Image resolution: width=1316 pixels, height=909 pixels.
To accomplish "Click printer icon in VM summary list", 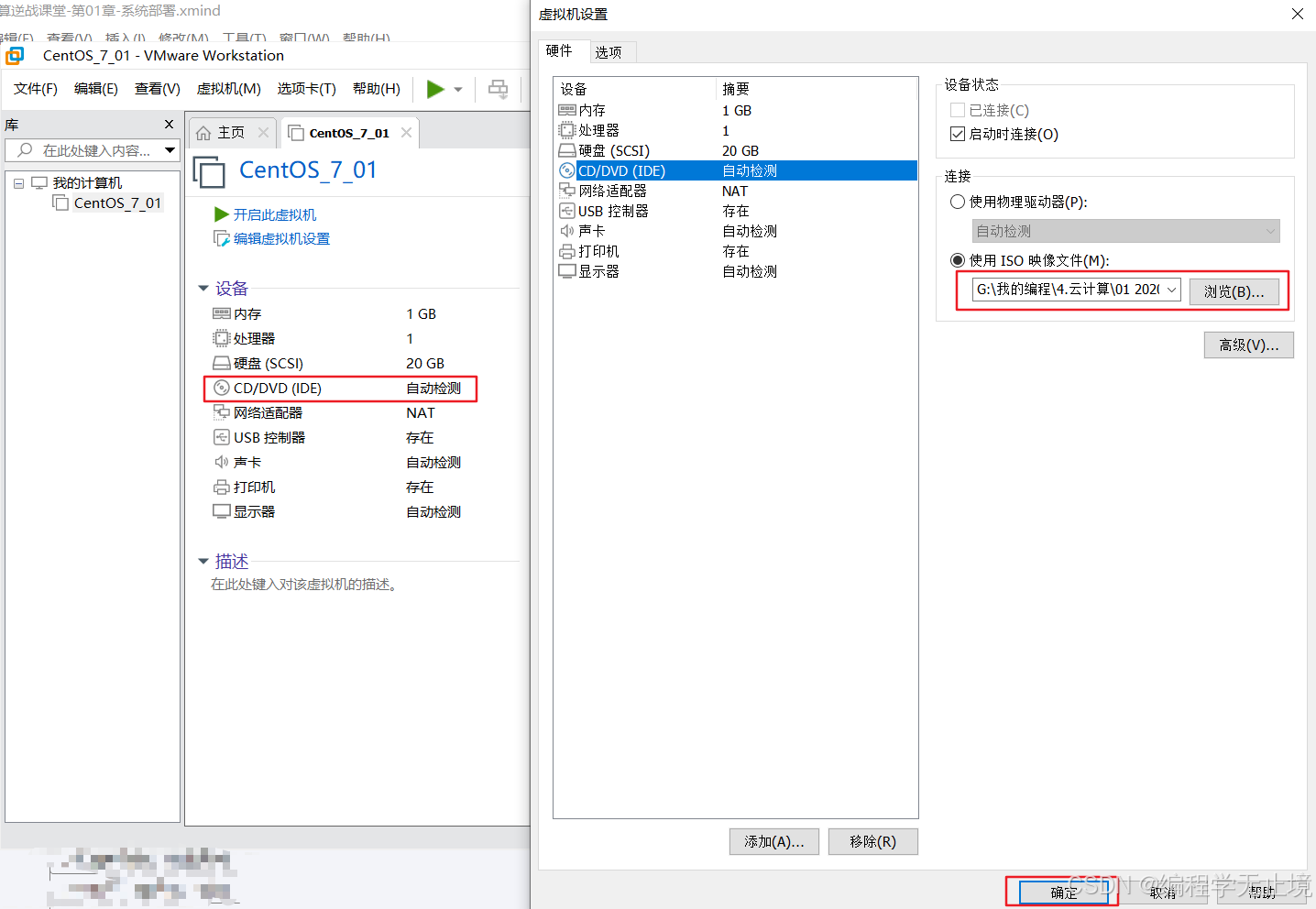I will pyautogui.click(x=222, y=487).
